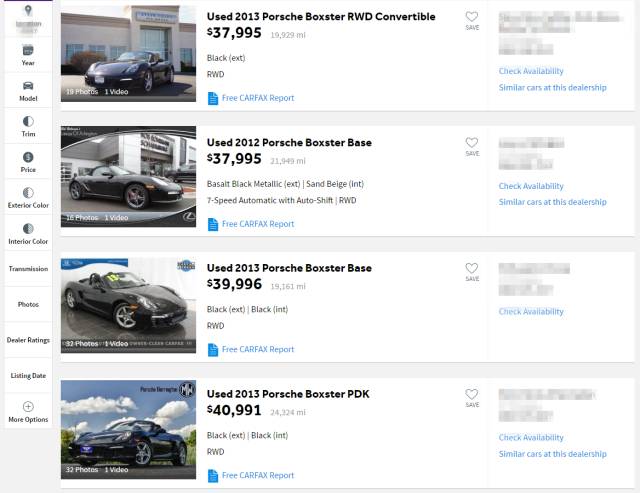Open CARFAX document icon for $39,996 Boxster
This screenshot has height=493, width=640.
coord(213,350)
